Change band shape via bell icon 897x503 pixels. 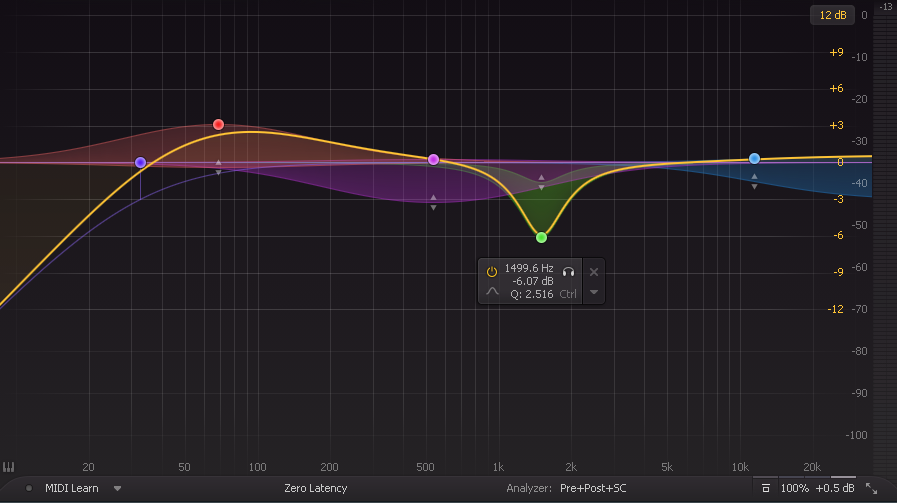[x=492, y=292]
